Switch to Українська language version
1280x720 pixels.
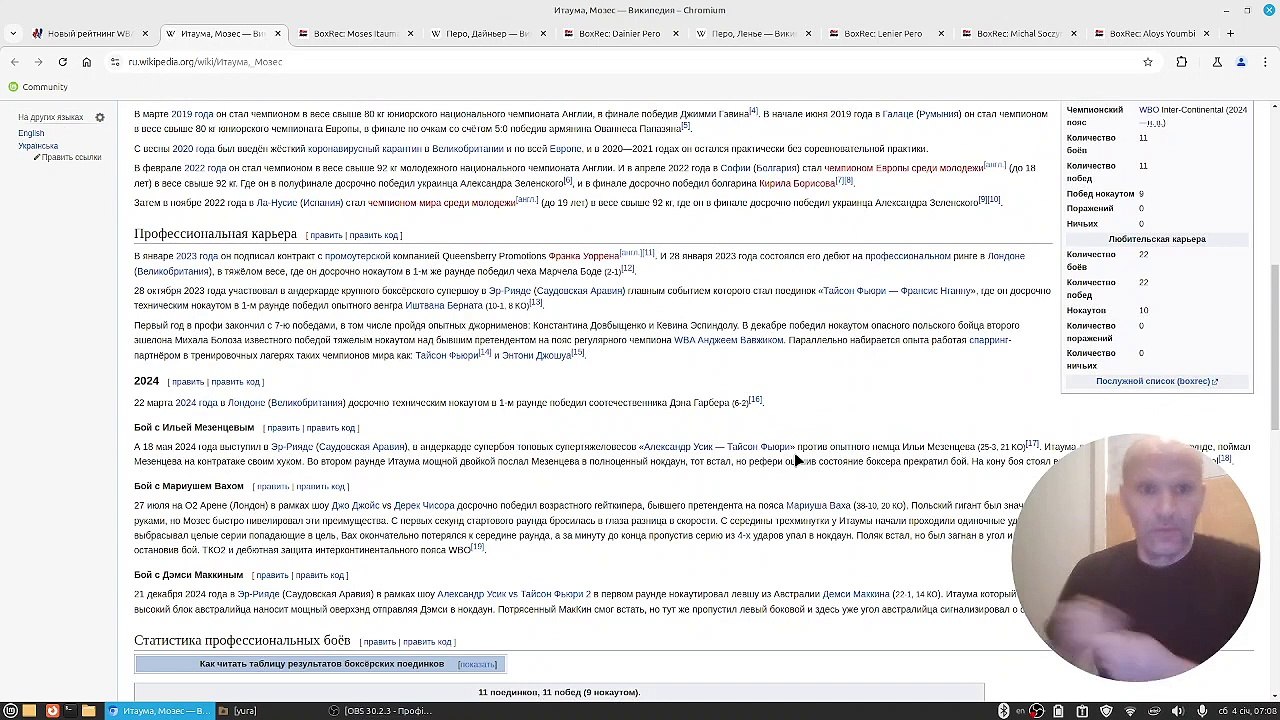(38, 146)
